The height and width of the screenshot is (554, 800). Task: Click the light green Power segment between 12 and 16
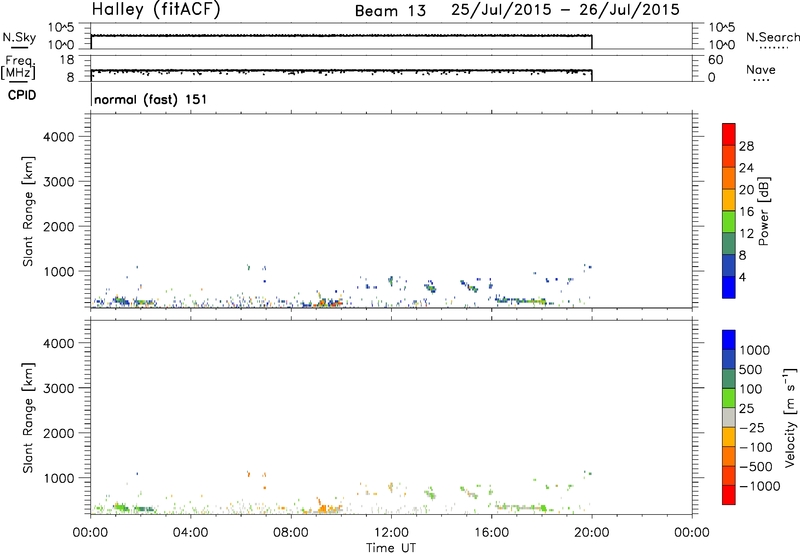pos(729,221)
